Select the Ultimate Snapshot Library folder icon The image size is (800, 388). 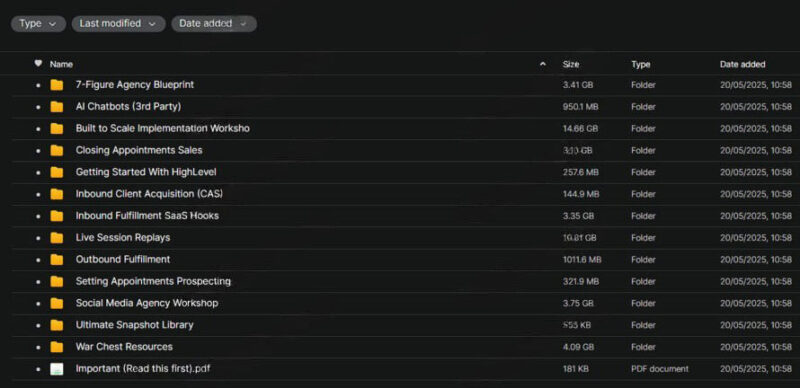tap(57, 325)
